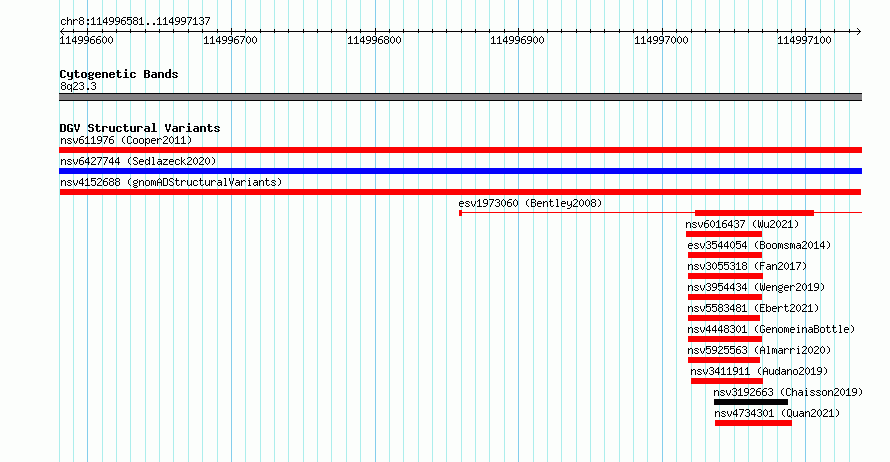
Task: Select the red bar under nsv5925563 Almarri2020
Action: 724,360
